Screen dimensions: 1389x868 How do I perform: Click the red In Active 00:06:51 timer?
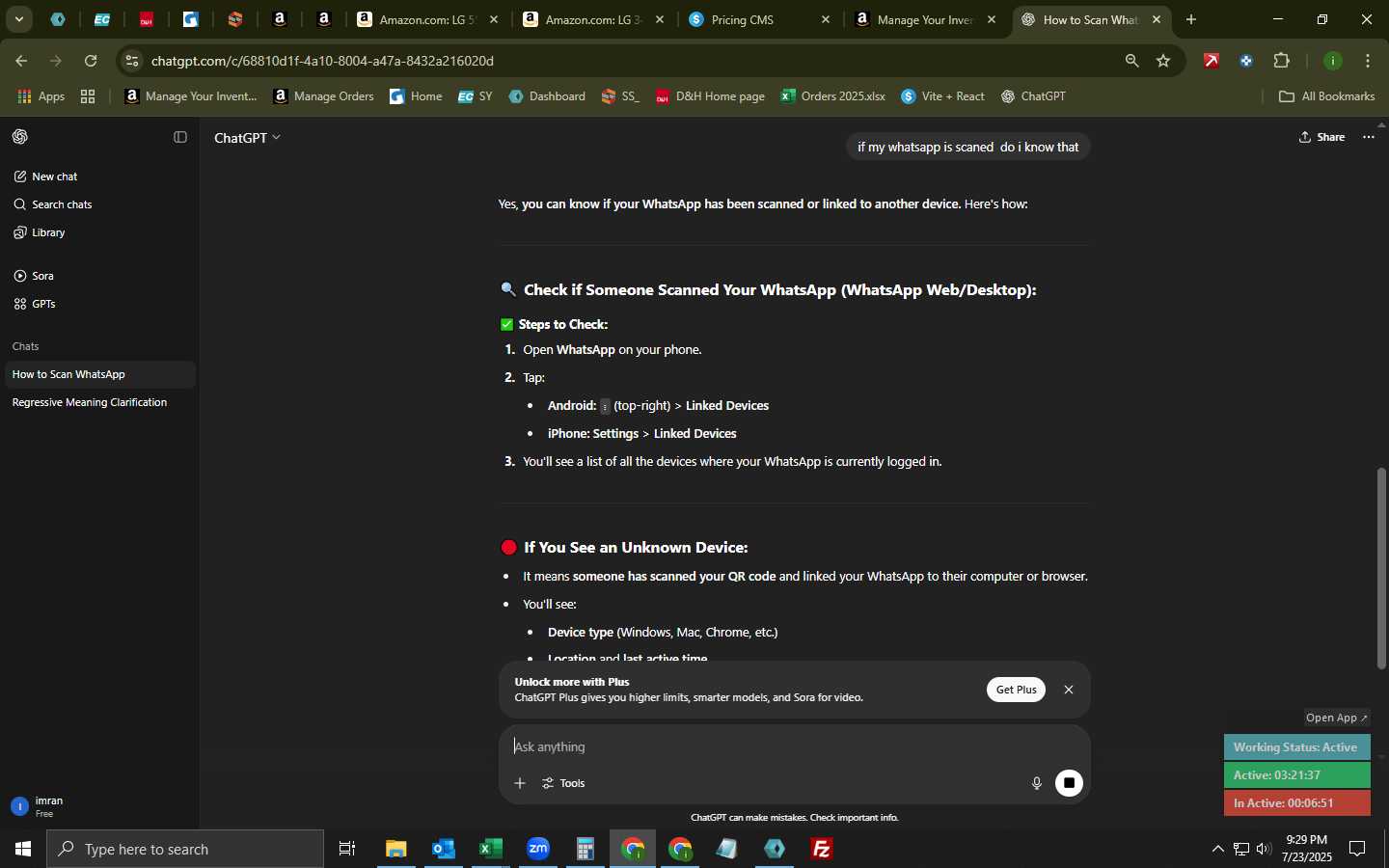pos(1296,803)
